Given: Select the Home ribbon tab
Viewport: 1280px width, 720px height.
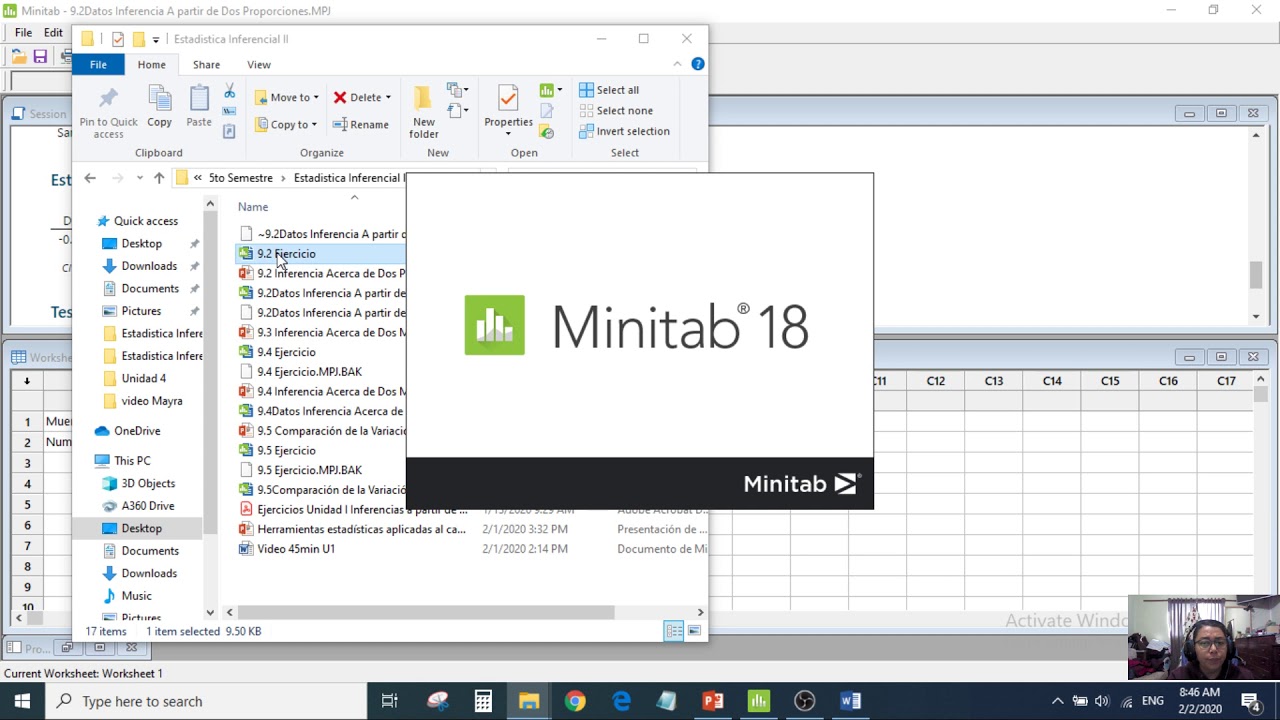Looking at the screenshot, I should 152,65.
